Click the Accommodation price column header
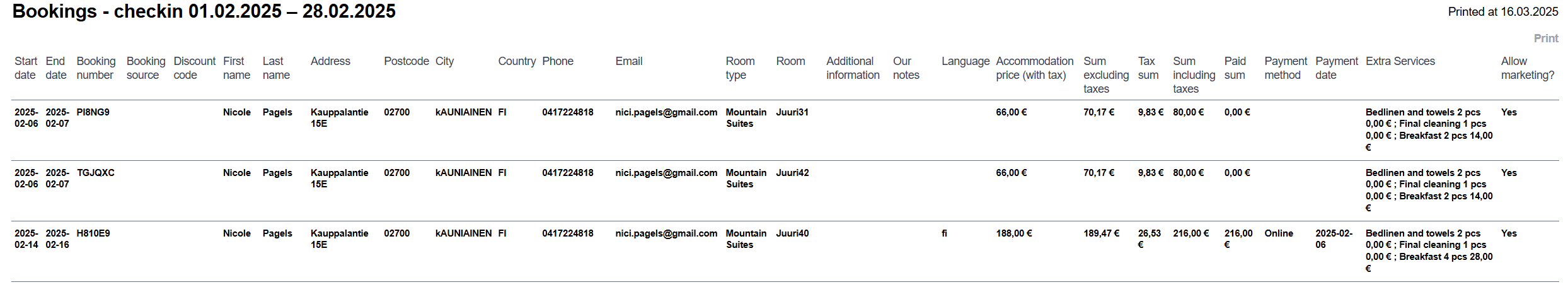The height and width of the screenshot is (287, 1568). click(1034, 68)
